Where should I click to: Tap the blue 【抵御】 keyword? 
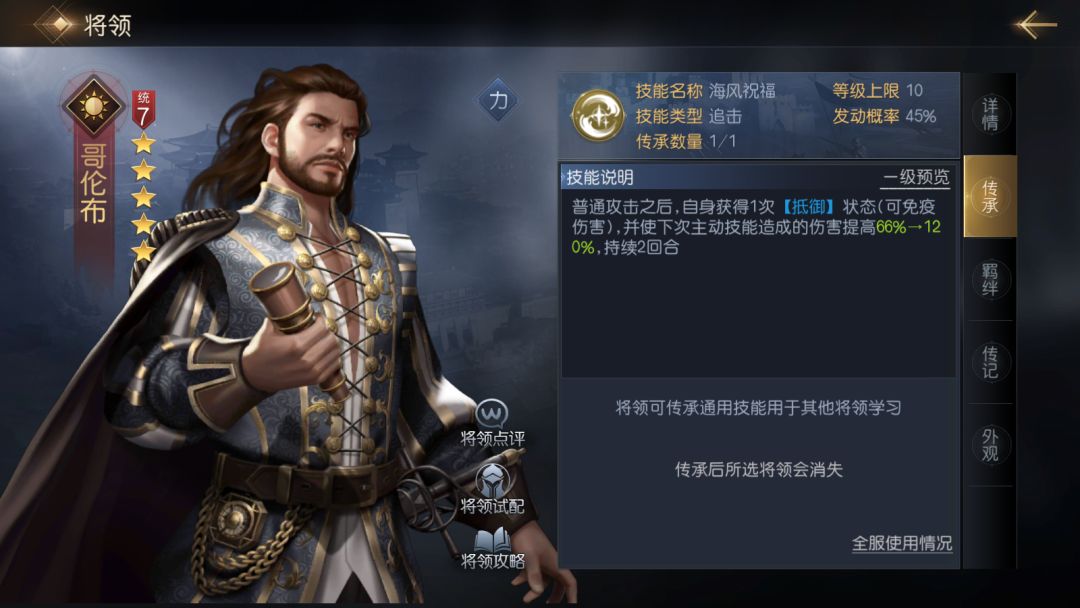809,207
